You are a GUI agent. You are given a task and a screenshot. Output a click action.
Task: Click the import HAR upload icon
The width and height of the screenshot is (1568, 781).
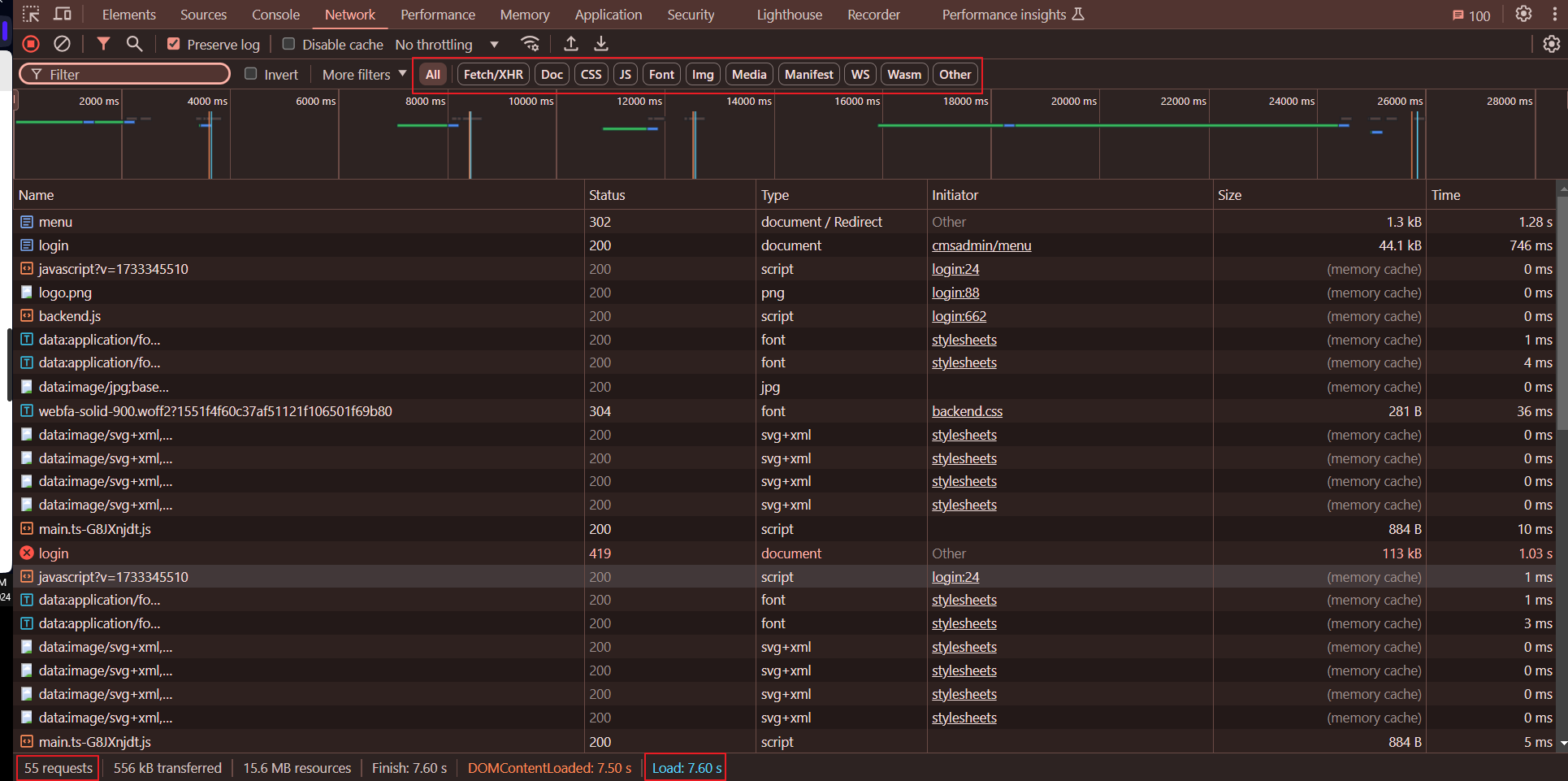click(x=571, y=44)
